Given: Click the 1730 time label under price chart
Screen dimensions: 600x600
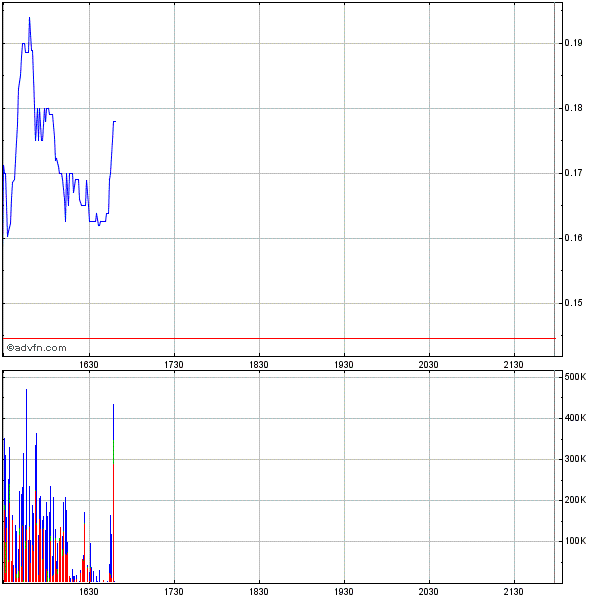Looking at the screenshot, I should [174, 365].
